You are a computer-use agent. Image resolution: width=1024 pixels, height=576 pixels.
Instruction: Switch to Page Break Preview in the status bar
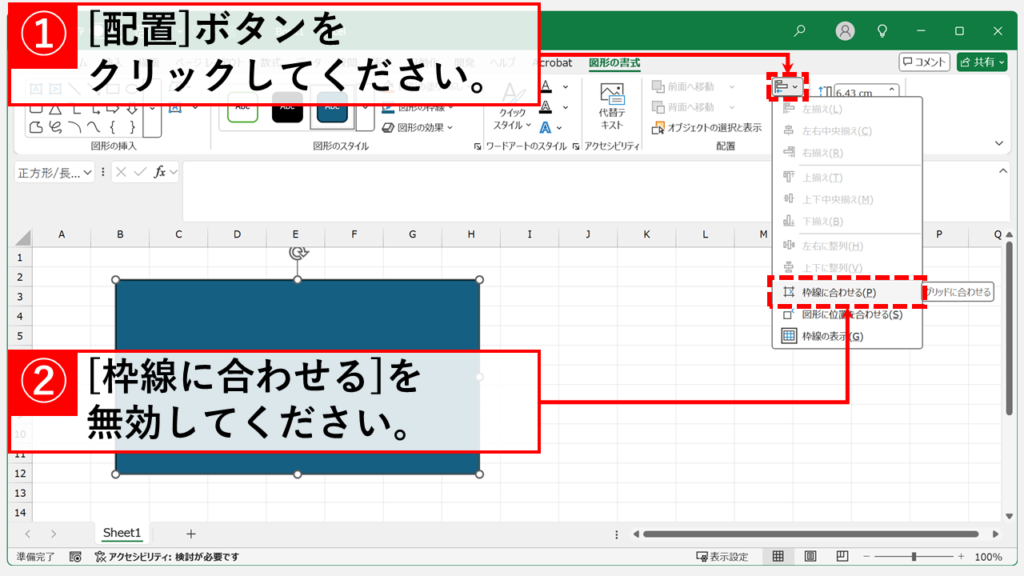[842, 556]
